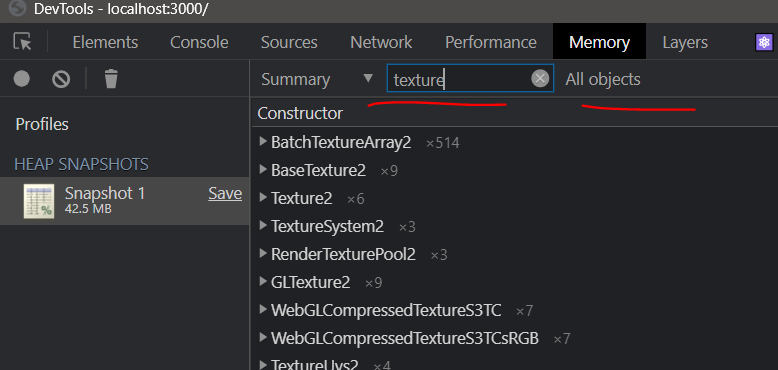This screenshot has height=370, width=778.
Task: Open the Summary view dropdown
Action: (317, 79)
